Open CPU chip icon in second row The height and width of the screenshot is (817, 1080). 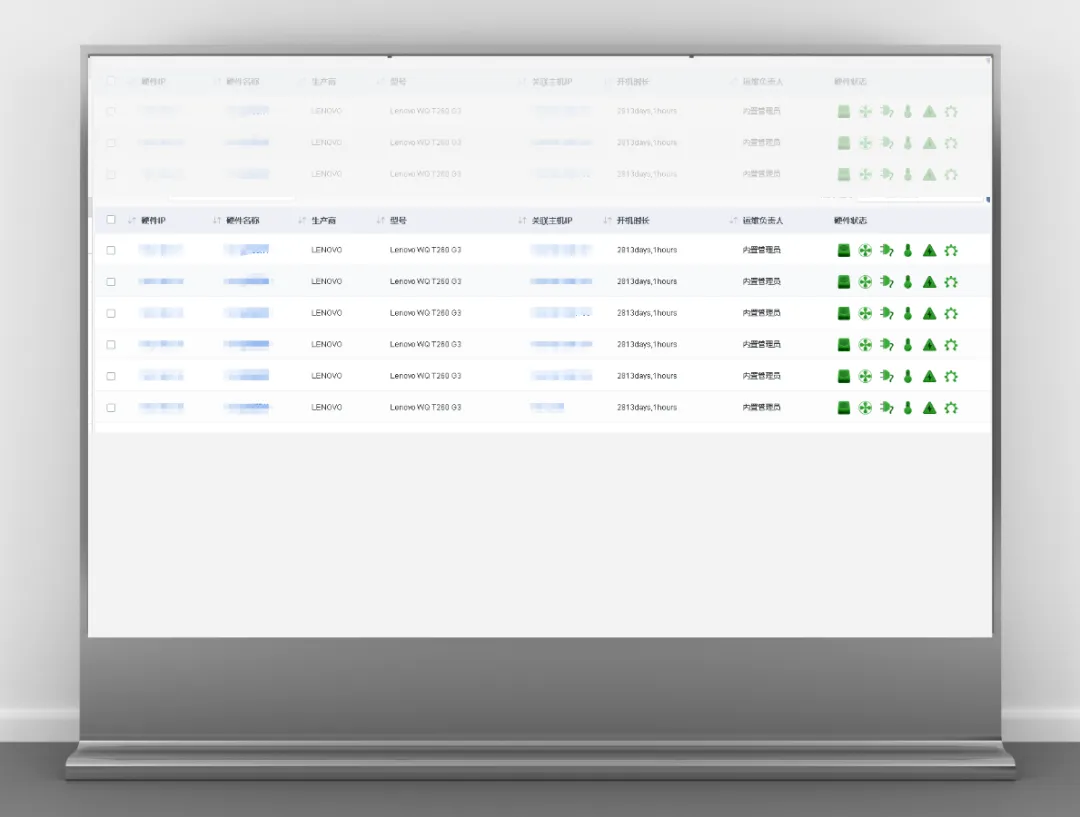point(951,282)
